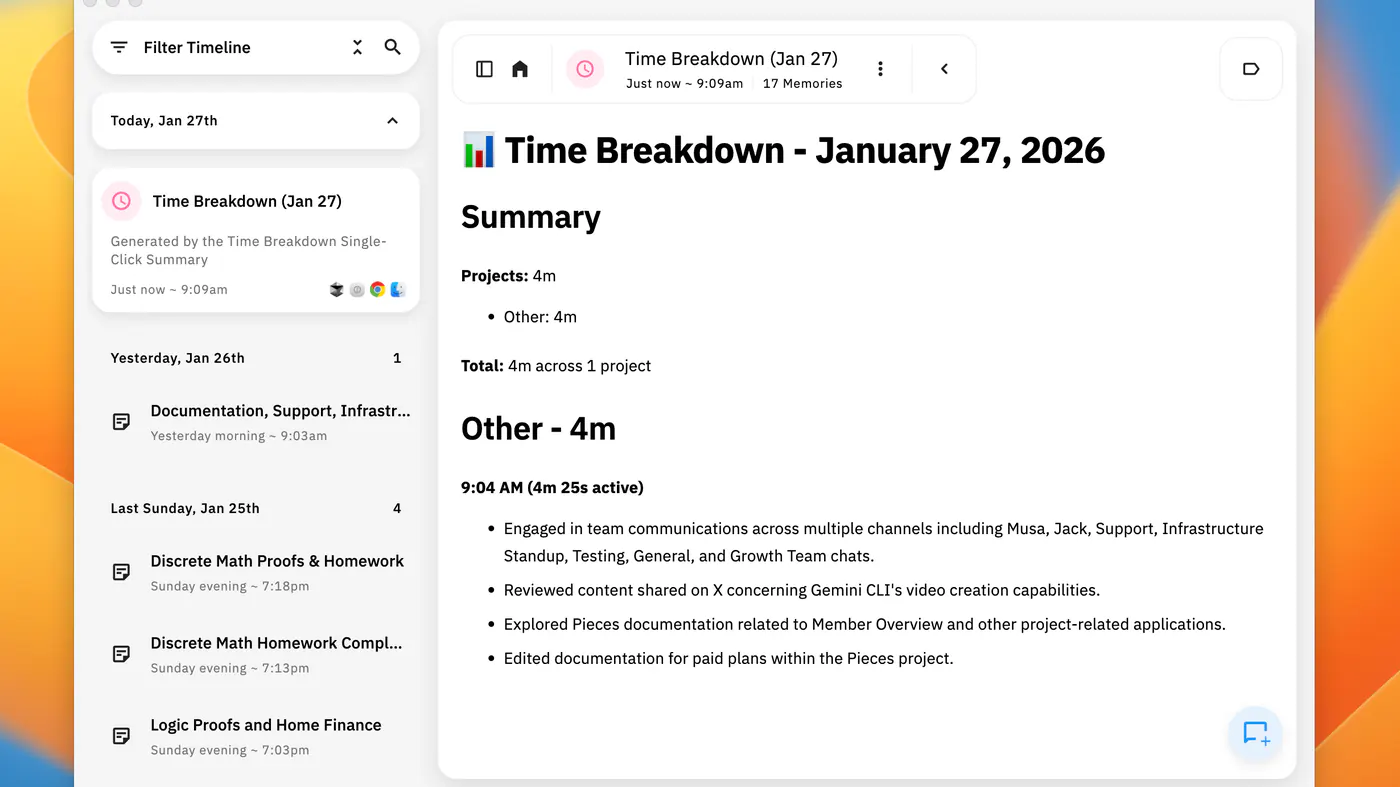Image resolution: width=1400 pixels, height=787 pixels.
Task: Click the pink clock icon on sidebar card
Action: tap(121, 201)
